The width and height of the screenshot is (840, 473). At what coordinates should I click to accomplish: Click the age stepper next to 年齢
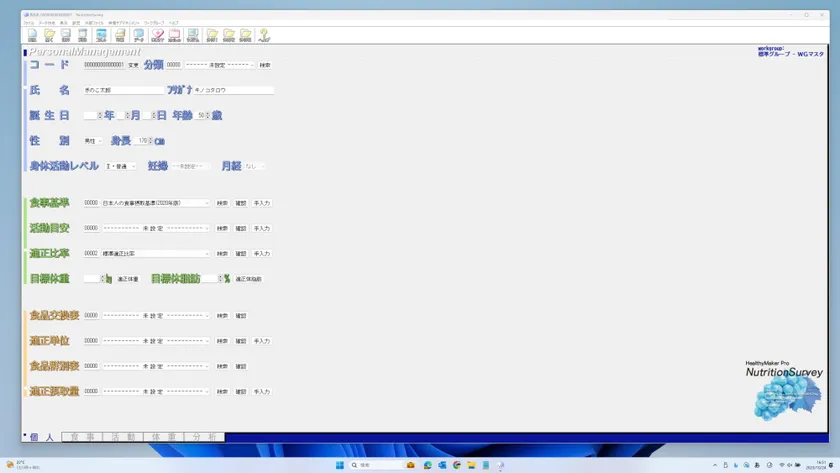[208, 115]
